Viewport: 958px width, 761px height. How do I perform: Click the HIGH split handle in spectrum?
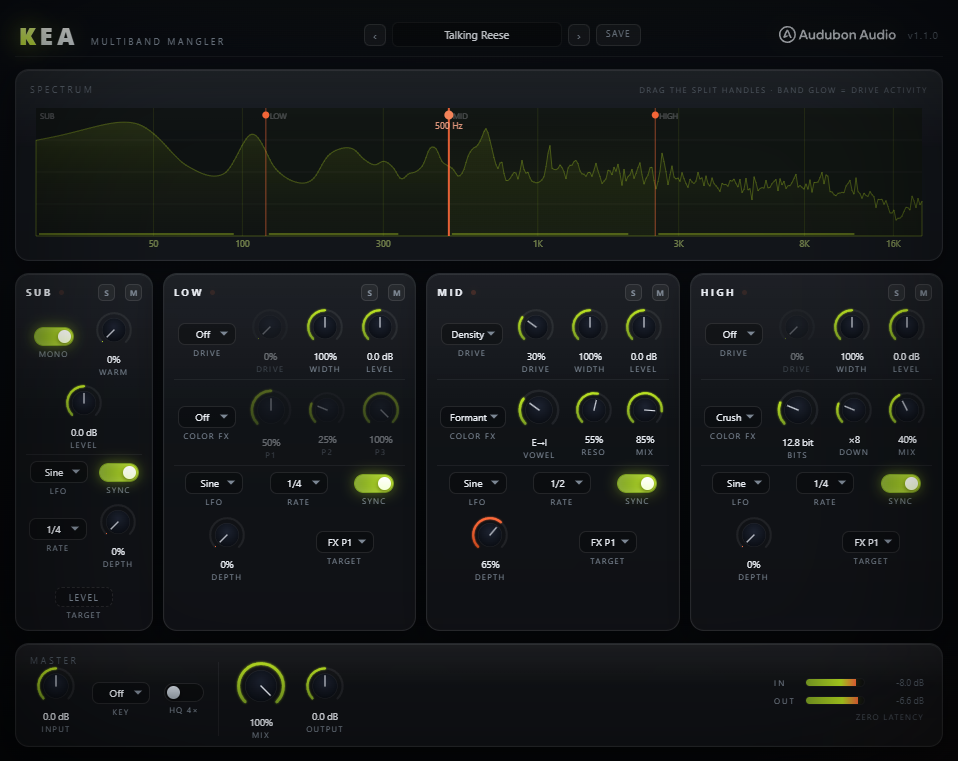[655, 115]
